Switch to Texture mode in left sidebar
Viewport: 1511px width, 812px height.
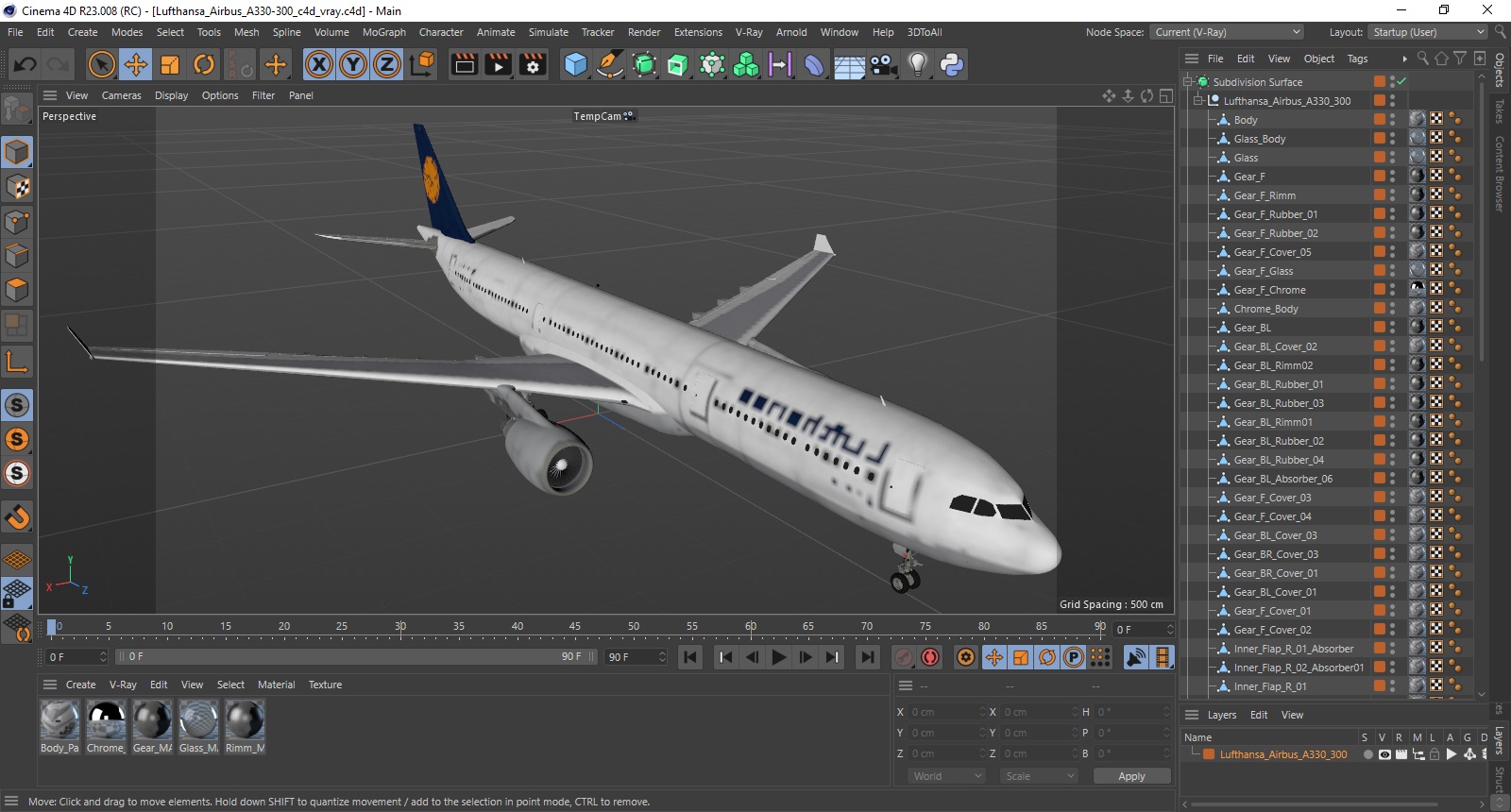(17, 187)
